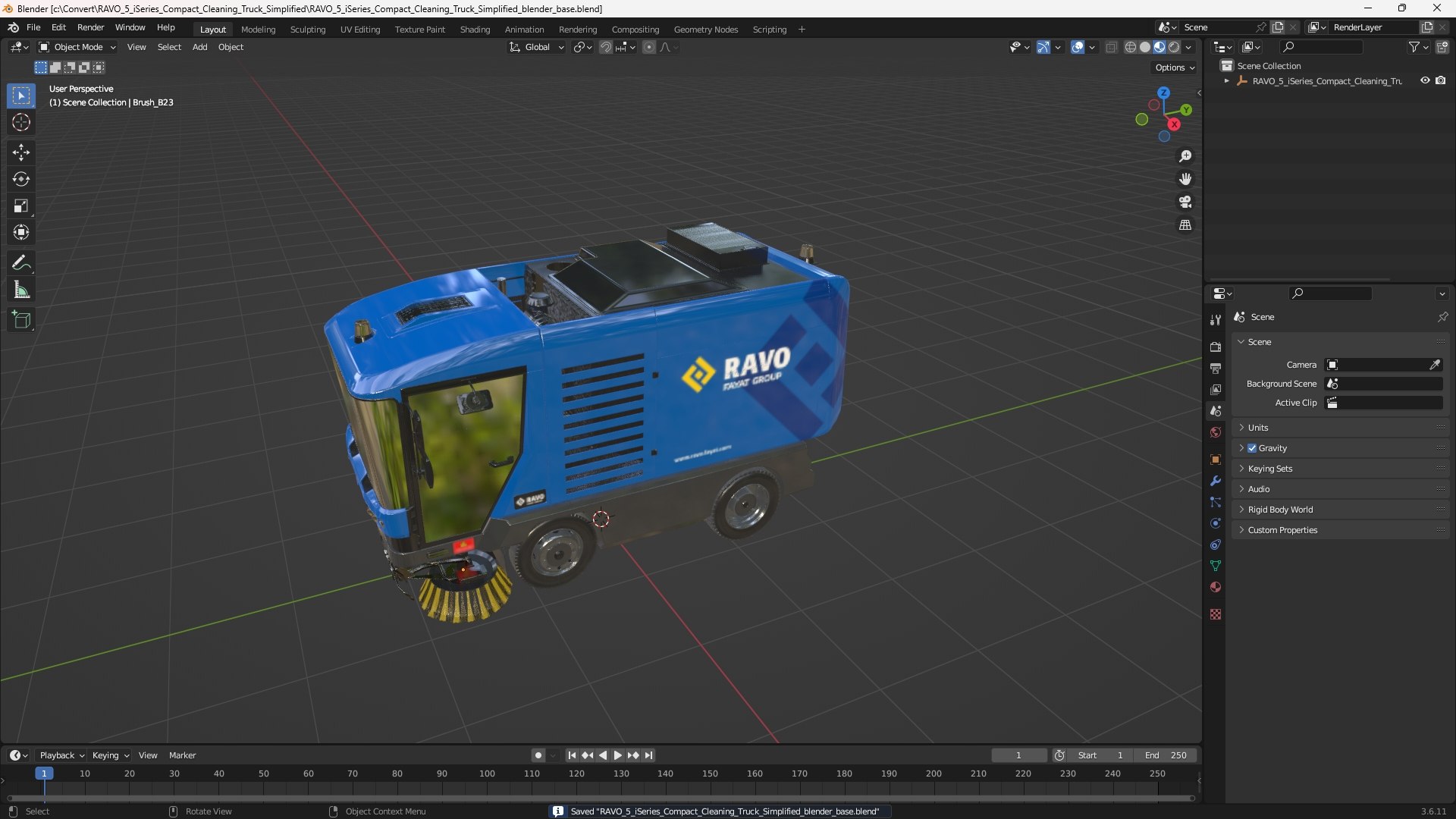This screenshot has height=819, width=1456.
Task: Open the Object Mode dropdown
Action: (77, 47)
